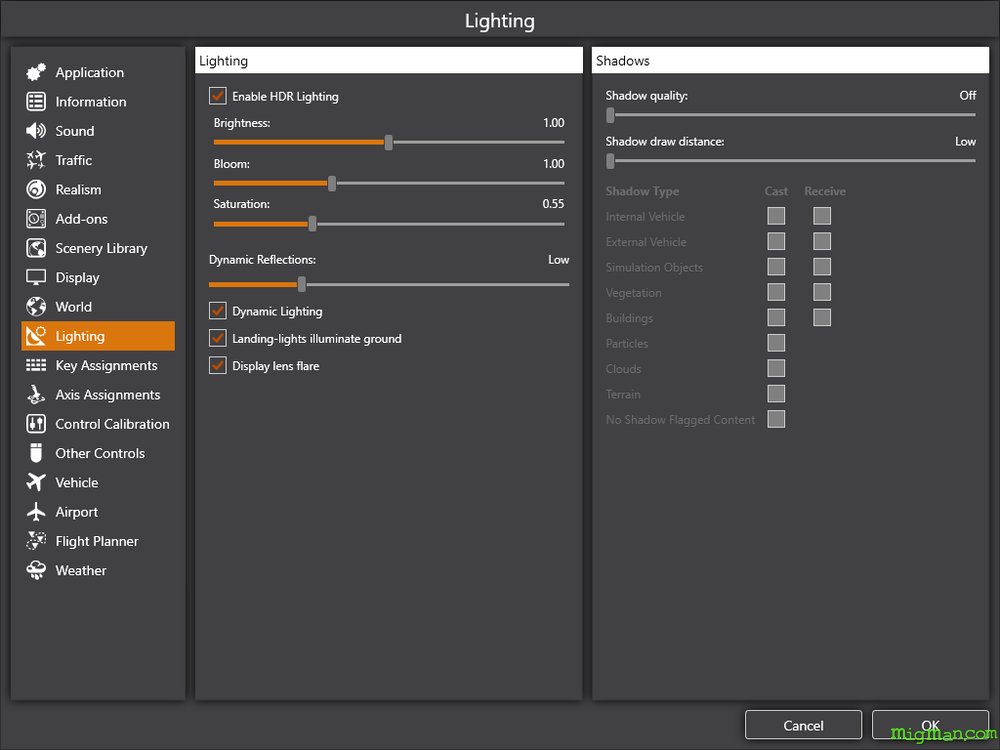Screen dimensions: 1000x750
Task: Enable Clouds Cast shadow checkbox
Action: [x=776, y=369]
